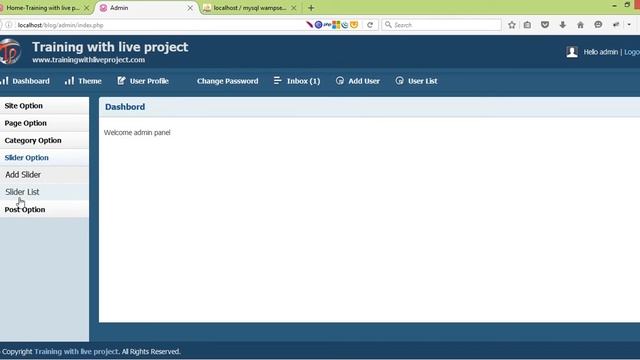Switch to localhost / mysql wampserver tab

[250, 8]
